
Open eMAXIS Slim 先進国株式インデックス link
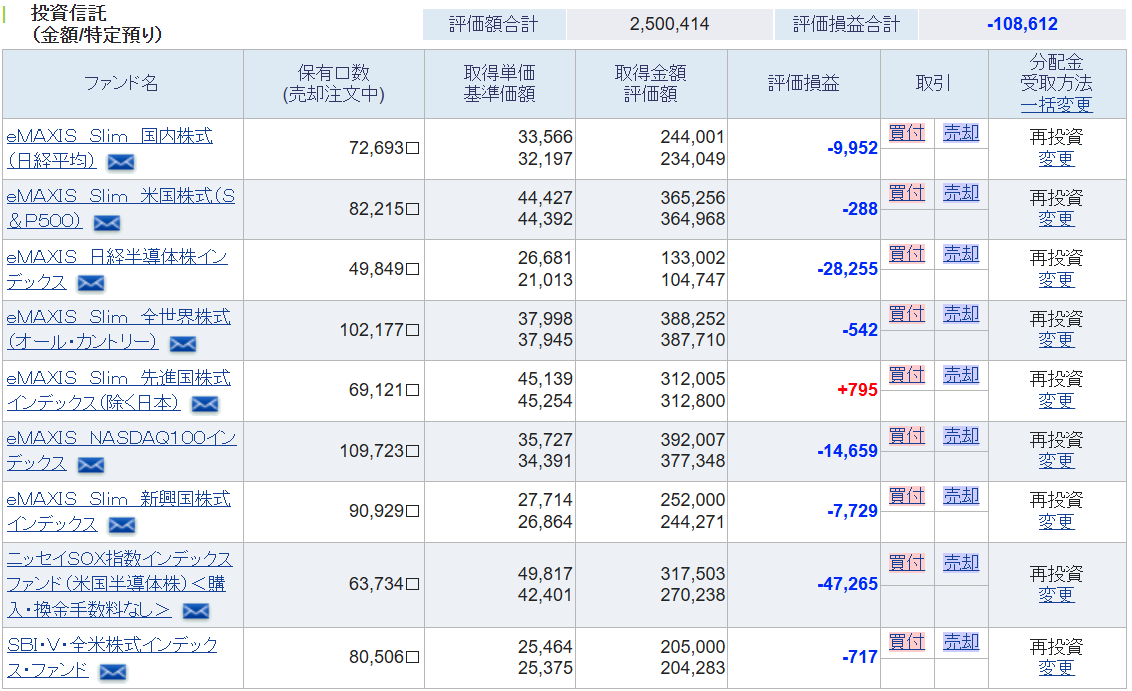(118, 390)
